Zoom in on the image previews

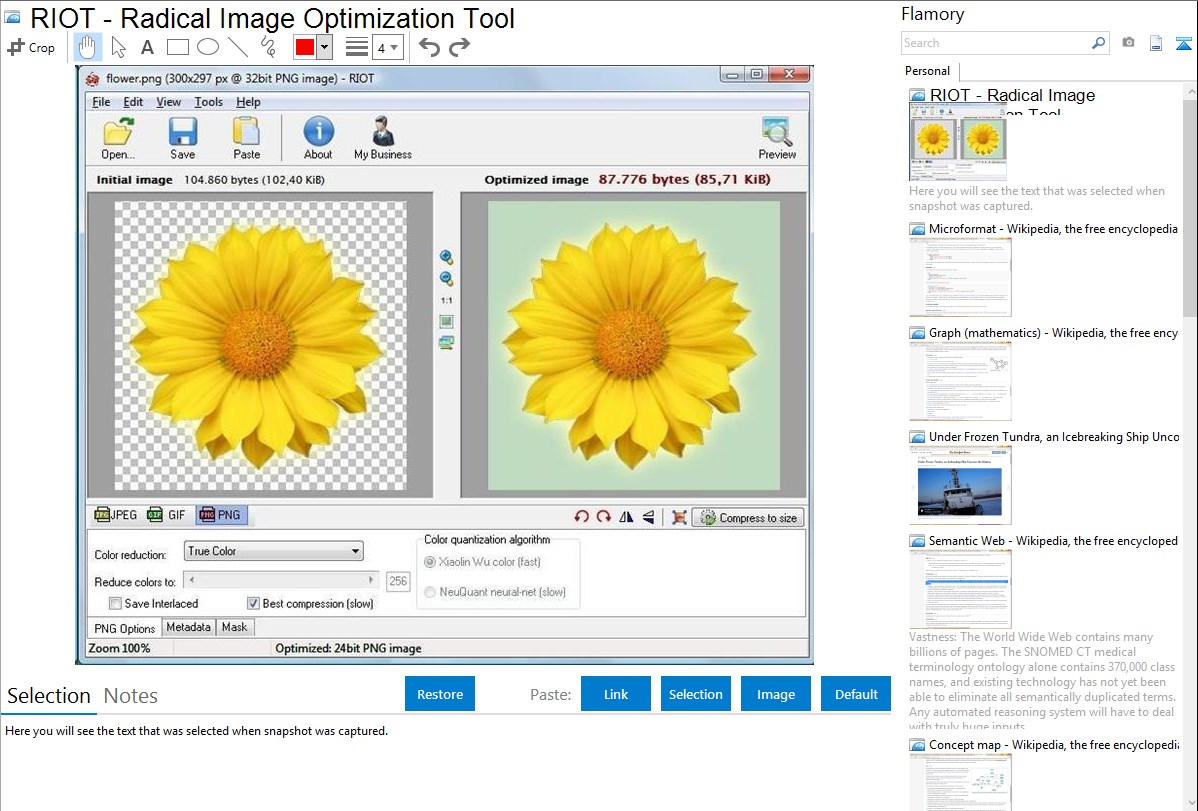446,258
